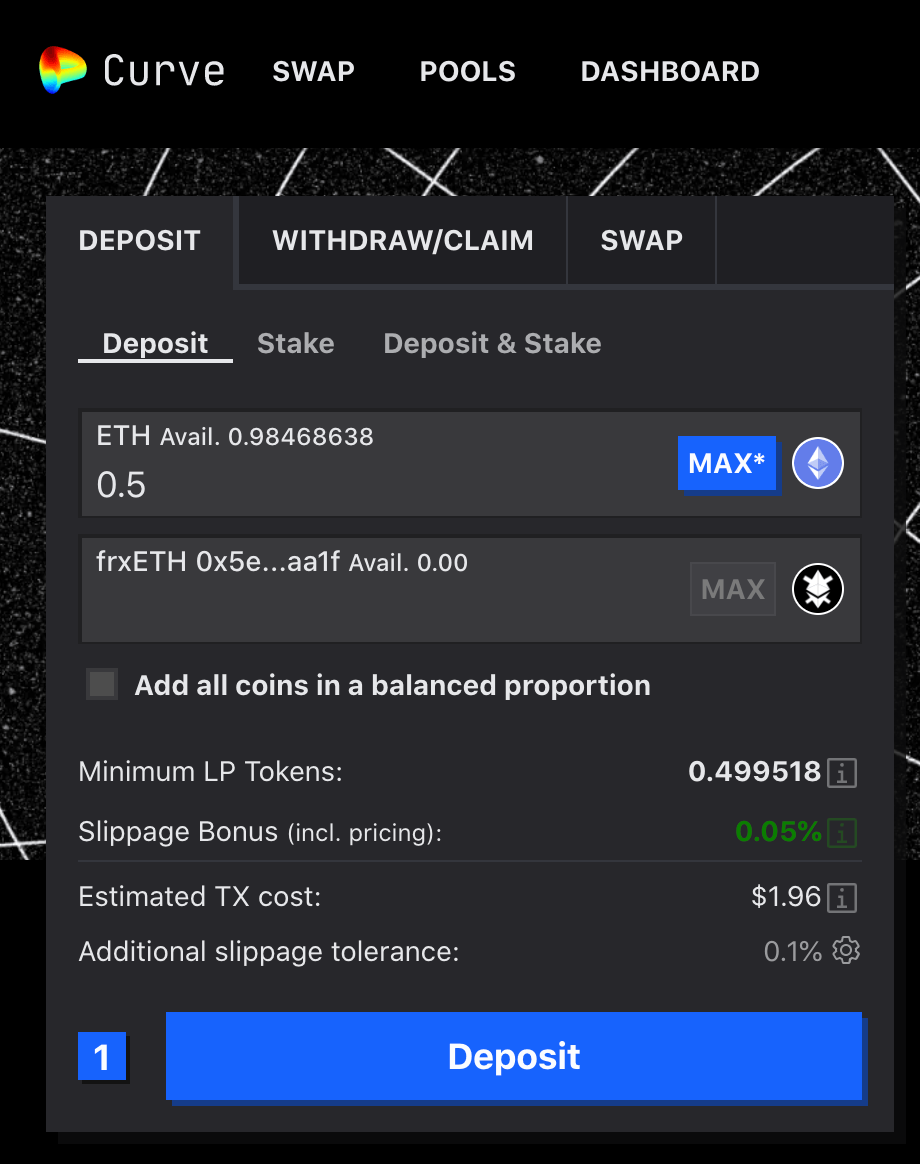Screen dimensions: 920x1164
Task: Click the frxETH token icon
Action: click(818, 589)
